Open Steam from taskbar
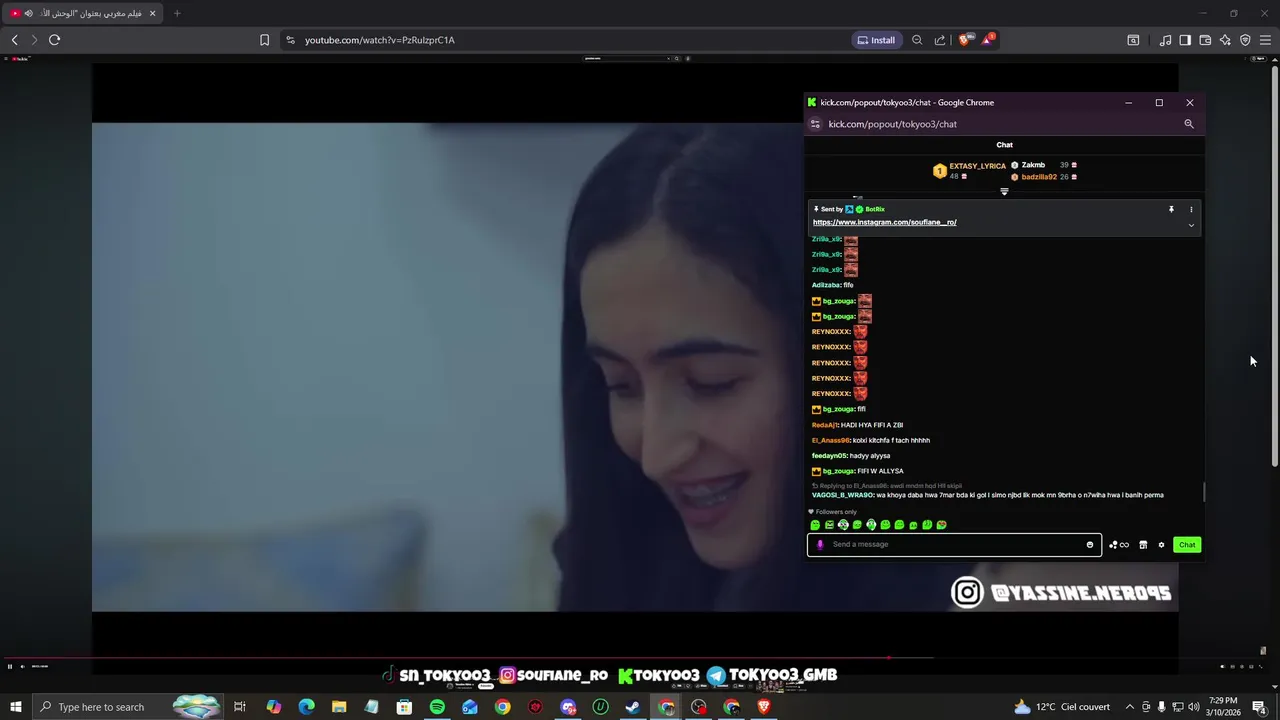 click(x=633, y=707)
